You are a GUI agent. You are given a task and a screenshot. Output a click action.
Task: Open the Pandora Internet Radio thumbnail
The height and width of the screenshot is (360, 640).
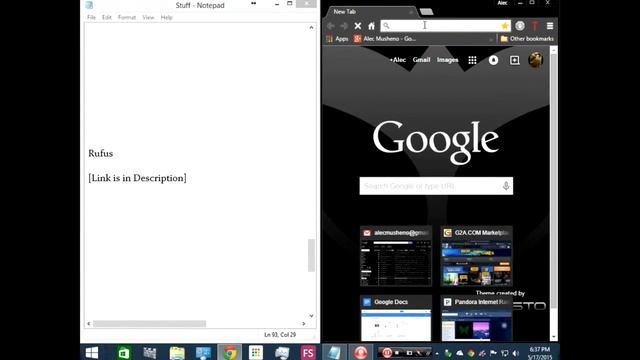[x=476, y=318]
